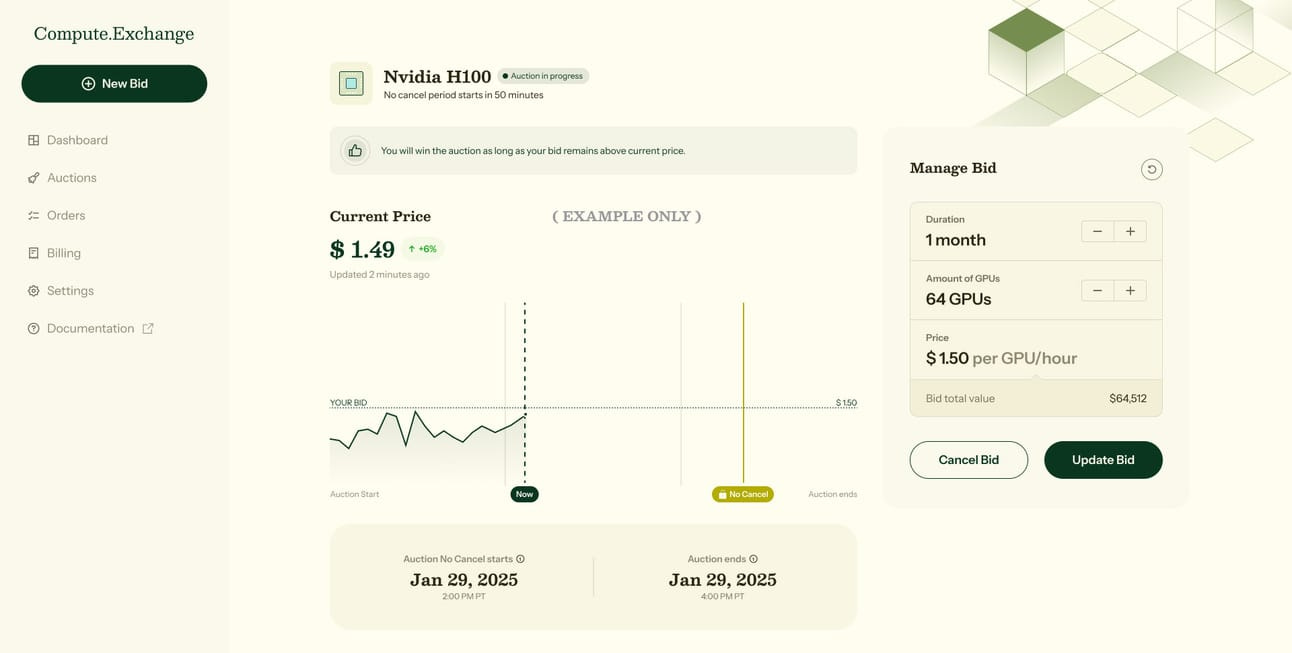Click the Update Bid button
Screen dimensions: 1292x653
[1103, 460]
